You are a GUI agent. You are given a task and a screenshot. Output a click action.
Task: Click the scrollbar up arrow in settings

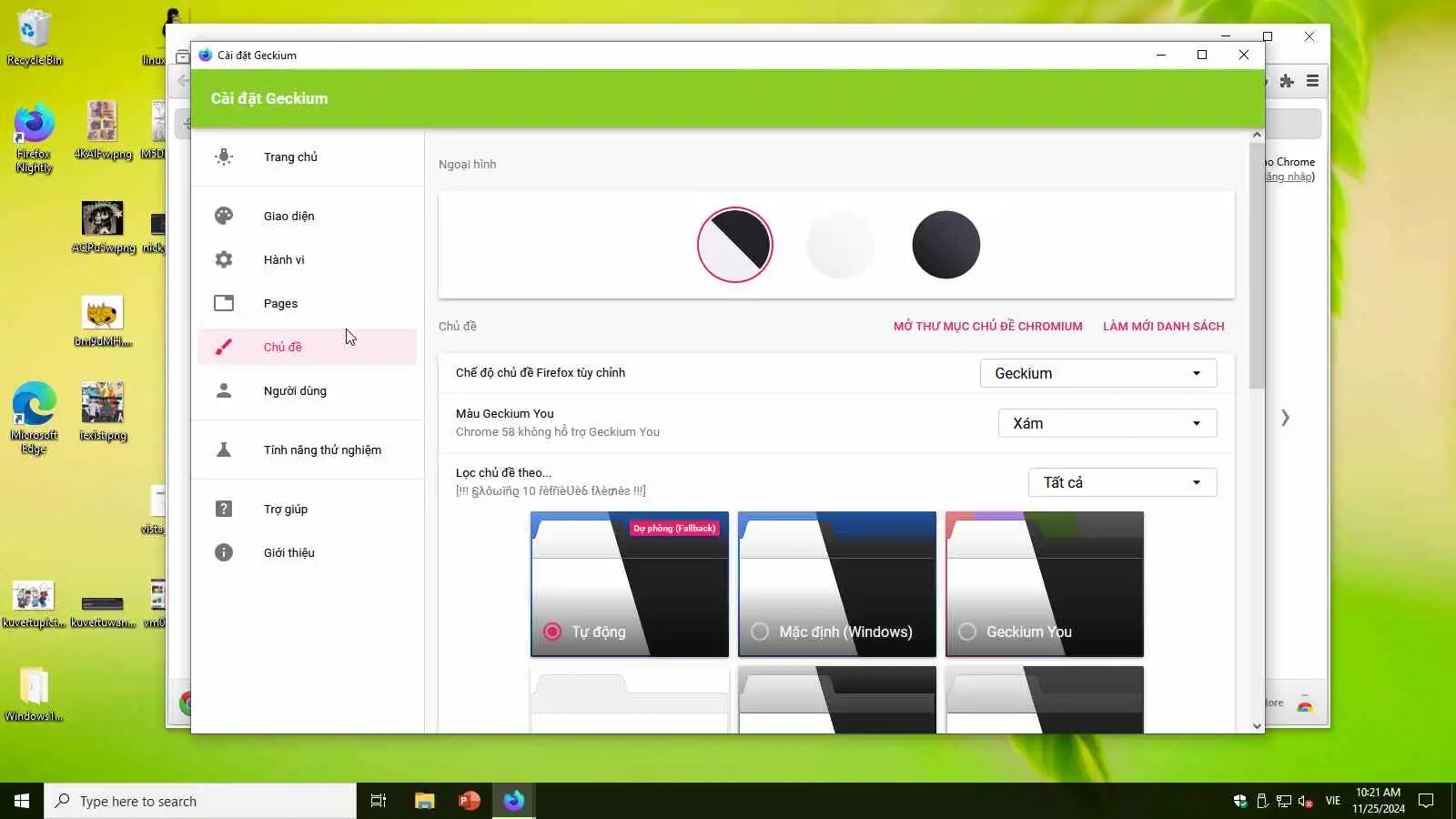(1257, 135)
